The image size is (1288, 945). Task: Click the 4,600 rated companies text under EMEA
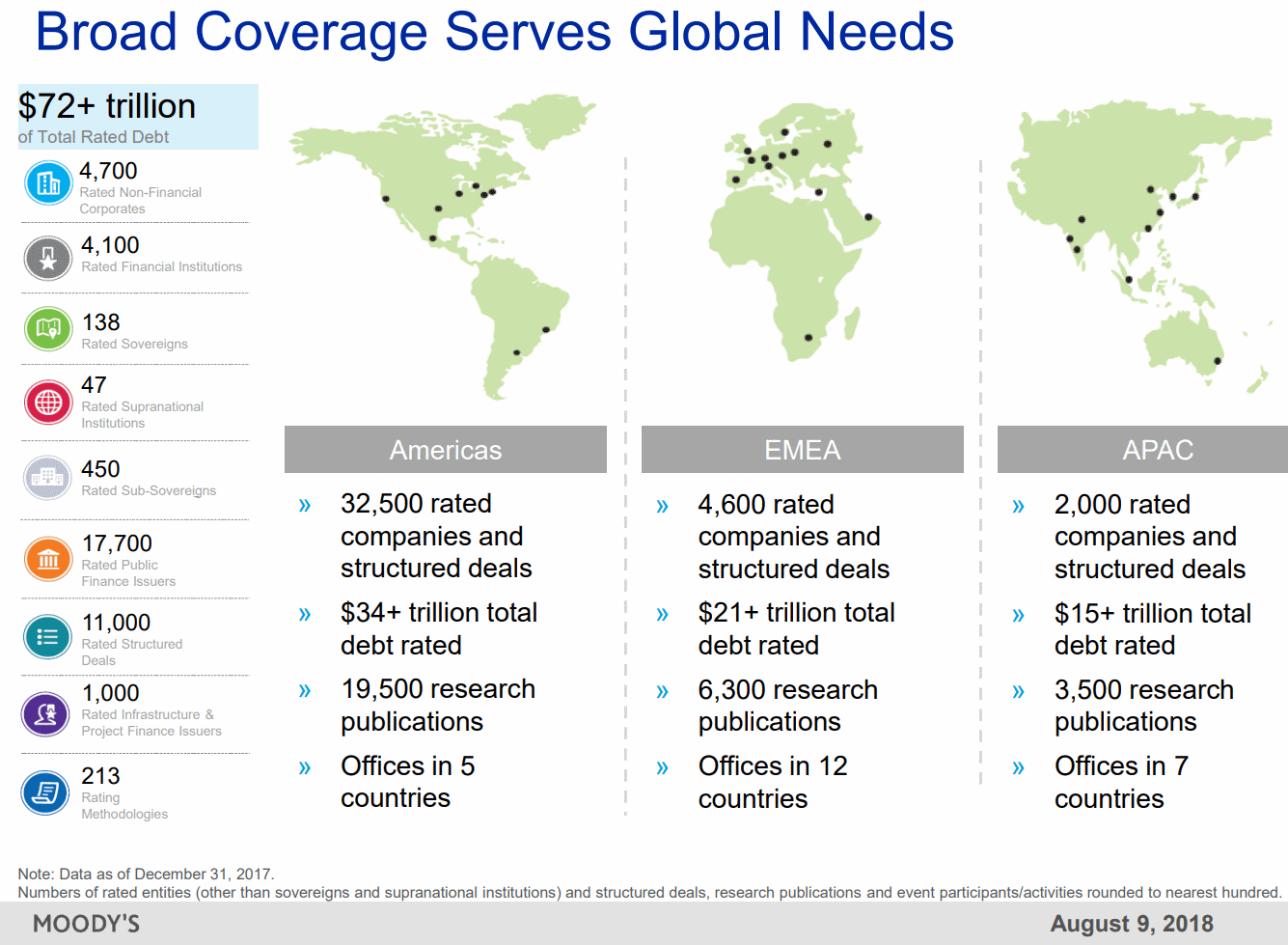click(794, 537)
